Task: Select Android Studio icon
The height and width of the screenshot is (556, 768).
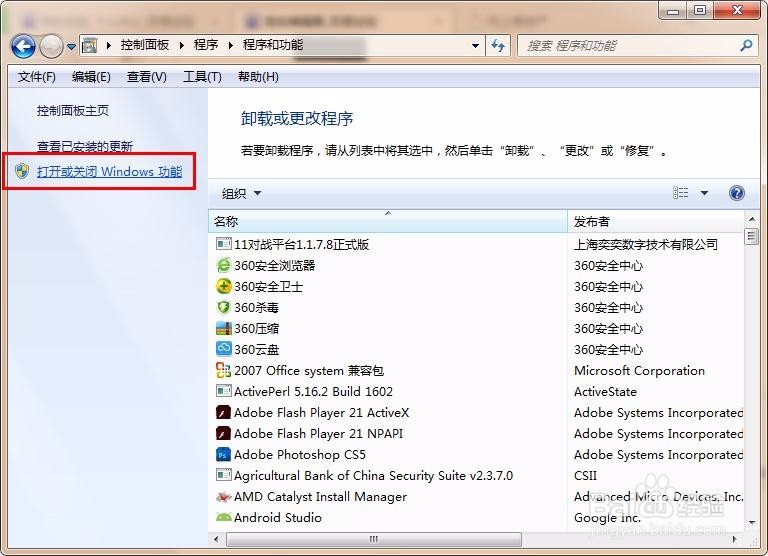Action: (x=223, y=517)
